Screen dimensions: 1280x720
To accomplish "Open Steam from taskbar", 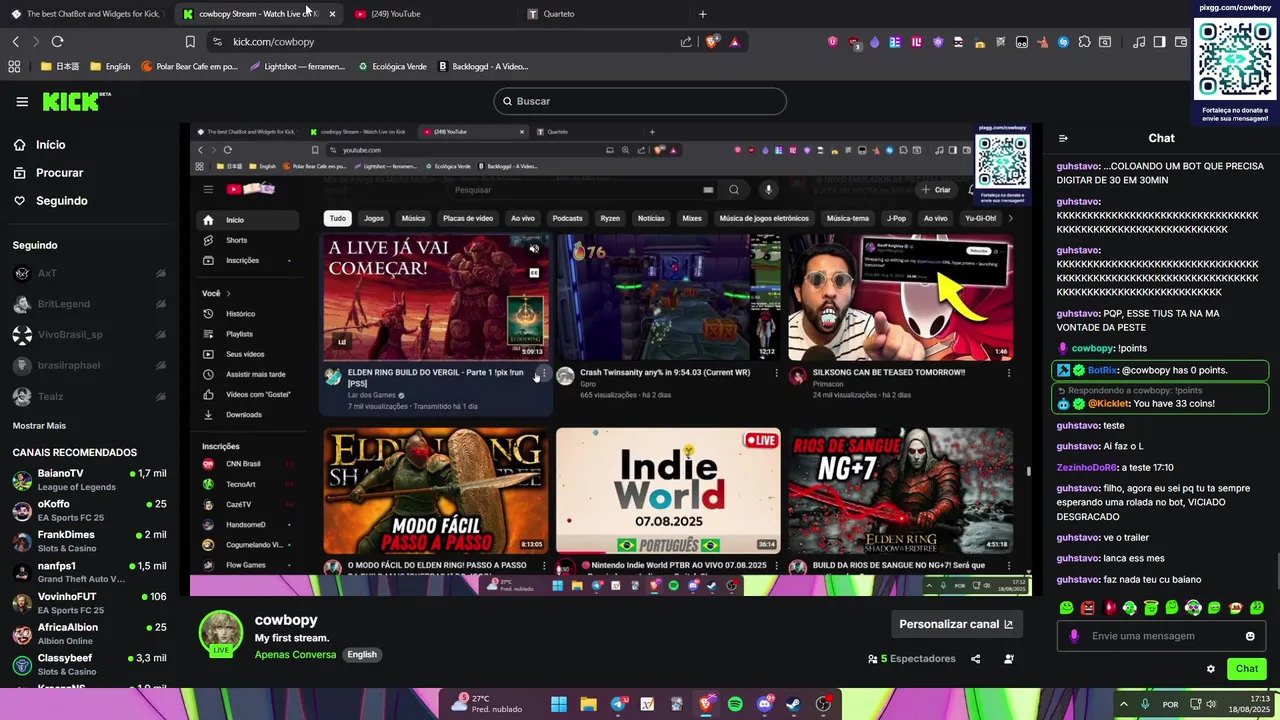I will coord(795,704).
